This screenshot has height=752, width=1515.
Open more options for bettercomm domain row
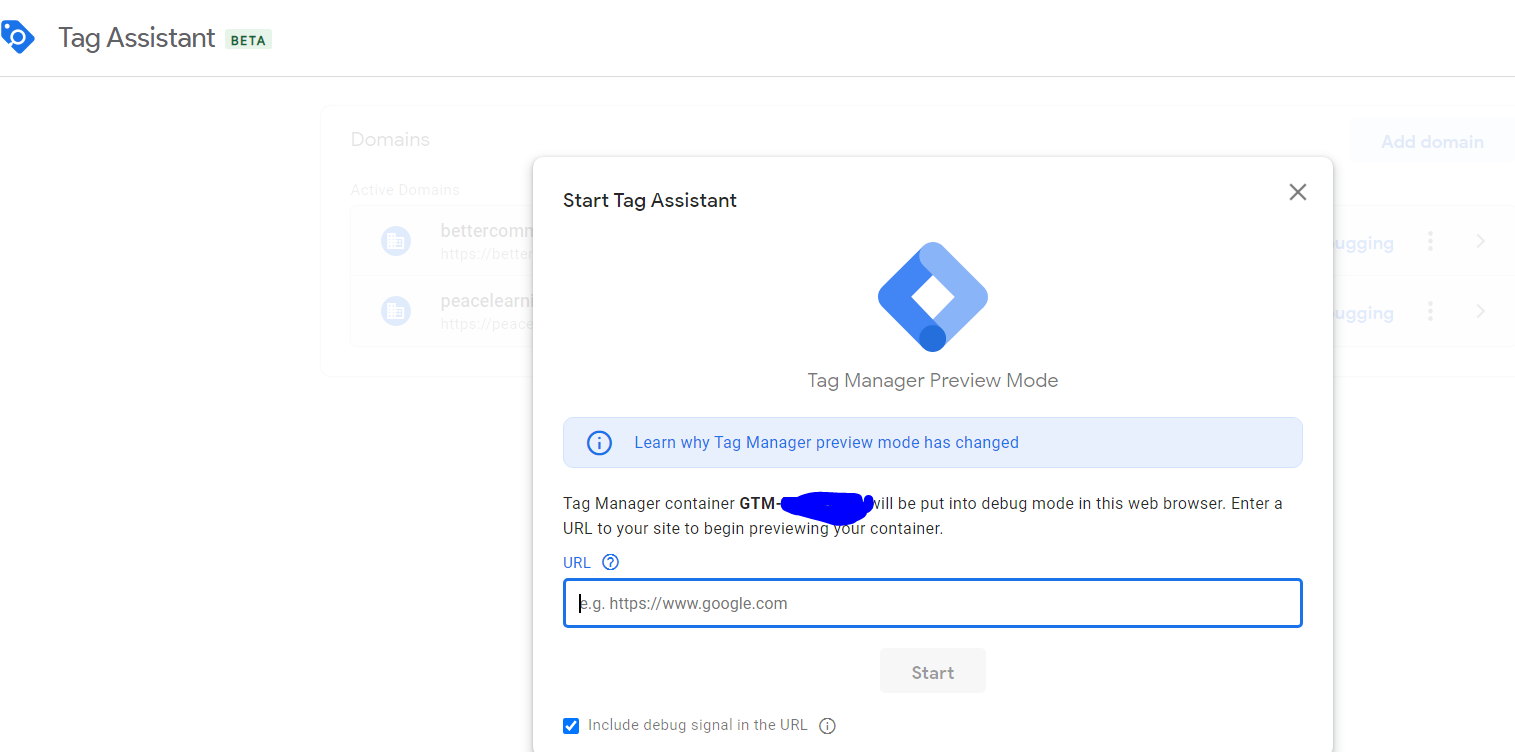(x=1430, y=241)
